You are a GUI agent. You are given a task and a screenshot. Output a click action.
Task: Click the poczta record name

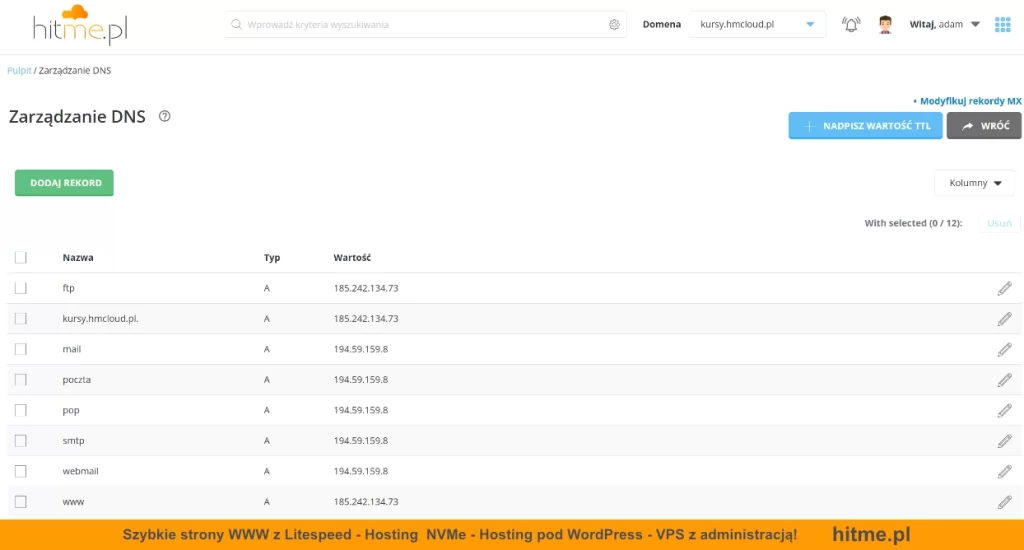pos(76,380)
